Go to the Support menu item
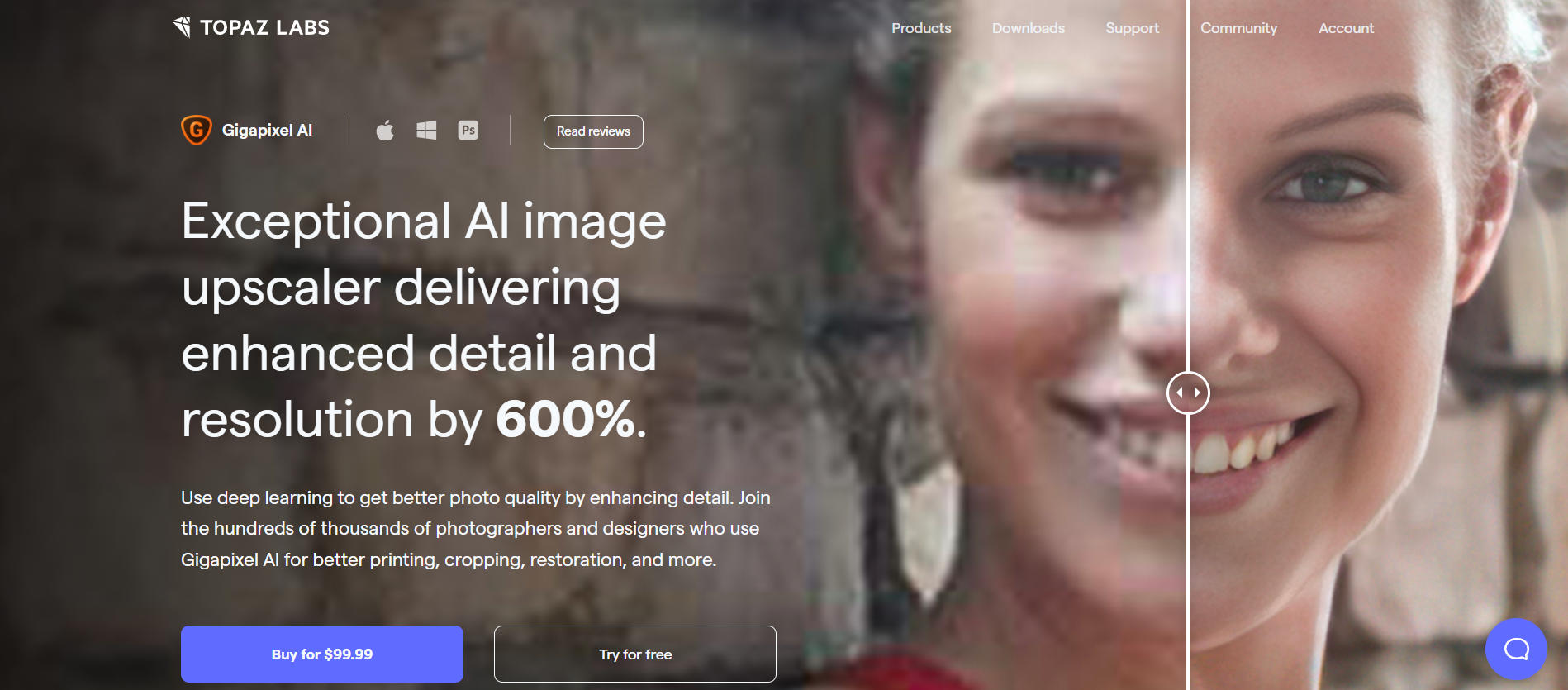Image resolution: width=1568 pixels, height=690 pixels. click(1133, 28)
